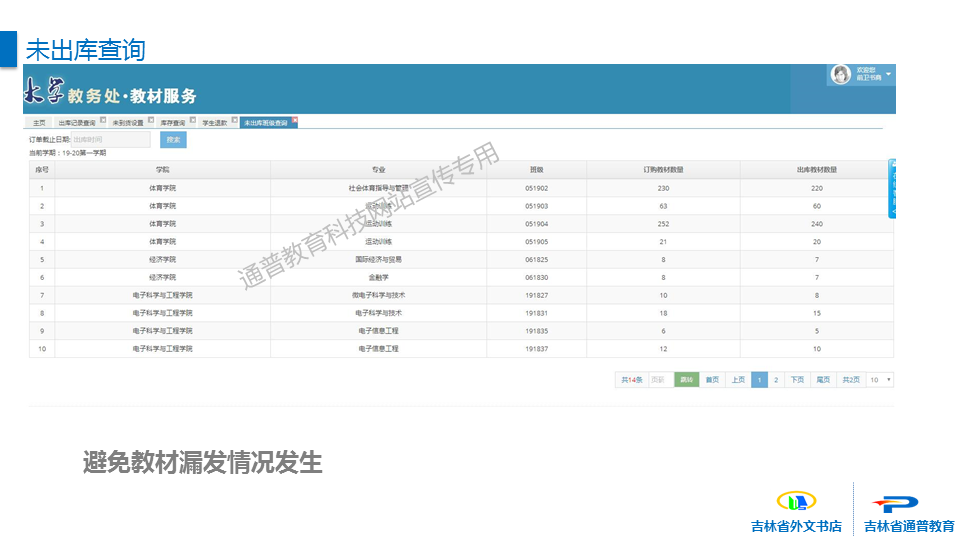
Task: Switch to the 未到货设置 tab
Action: 127,123
